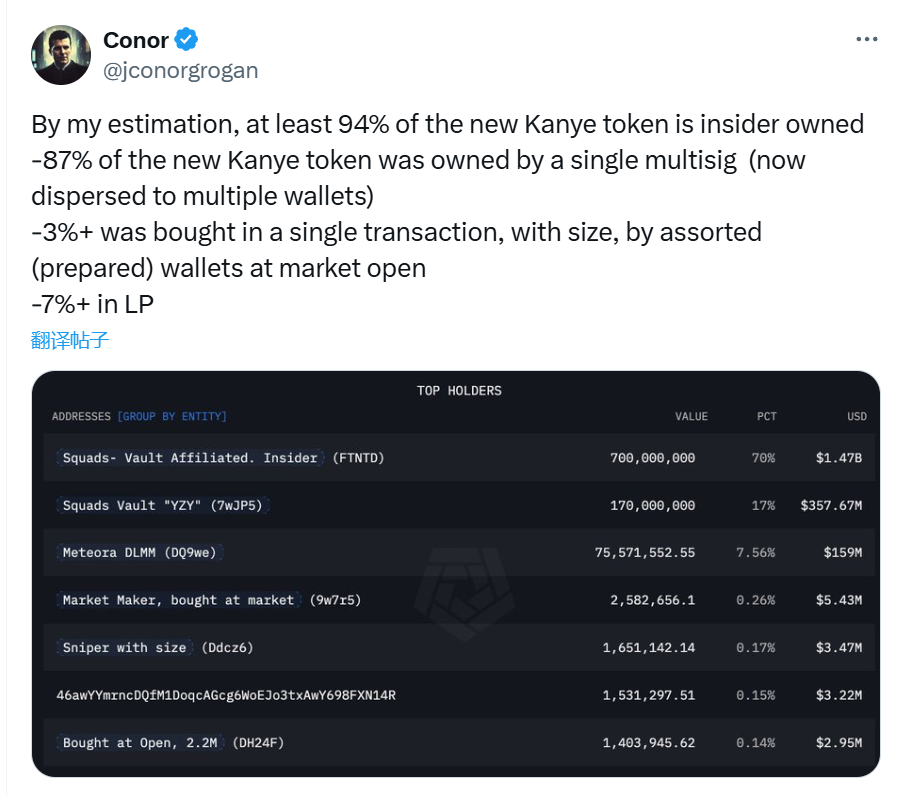Open the three-dot more options menu
The width and height of the screenshot is (903, 795).
(x=866, y=39)
